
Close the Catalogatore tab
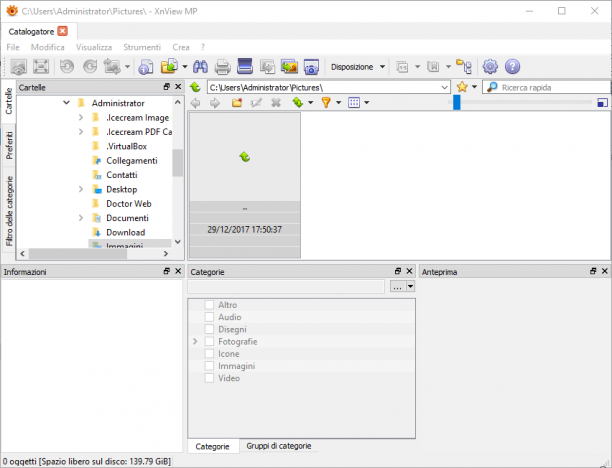click(x=62, y=31)
